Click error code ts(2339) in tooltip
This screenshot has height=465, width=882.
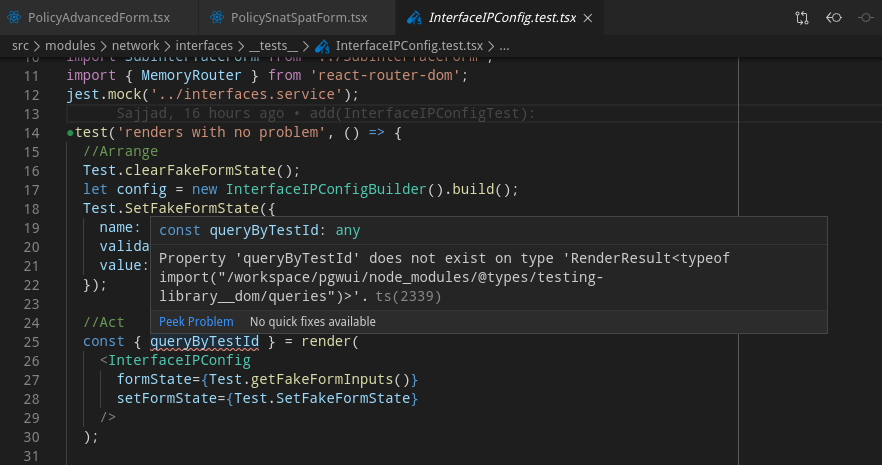point(408,296)
